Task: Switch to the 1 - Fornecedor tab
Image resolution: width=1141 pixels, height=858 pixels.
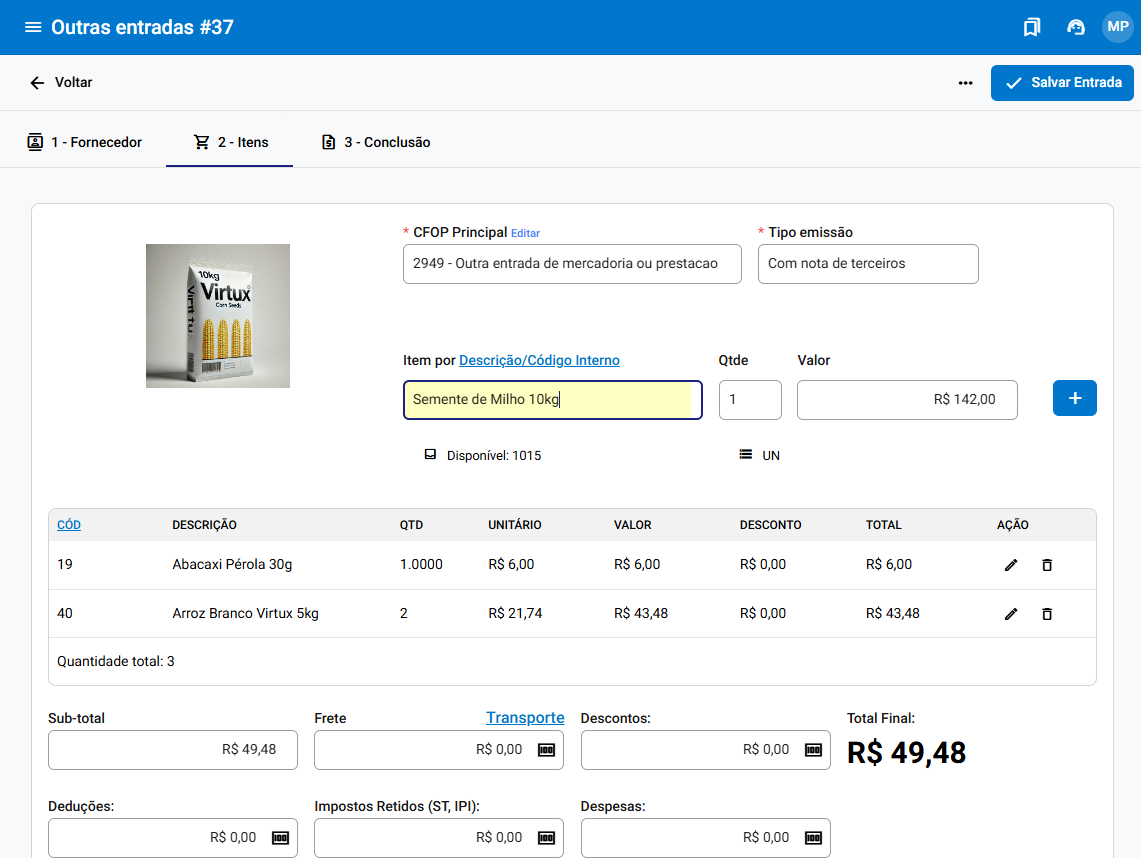Action: pyautogui.click(x=85, y=142)
